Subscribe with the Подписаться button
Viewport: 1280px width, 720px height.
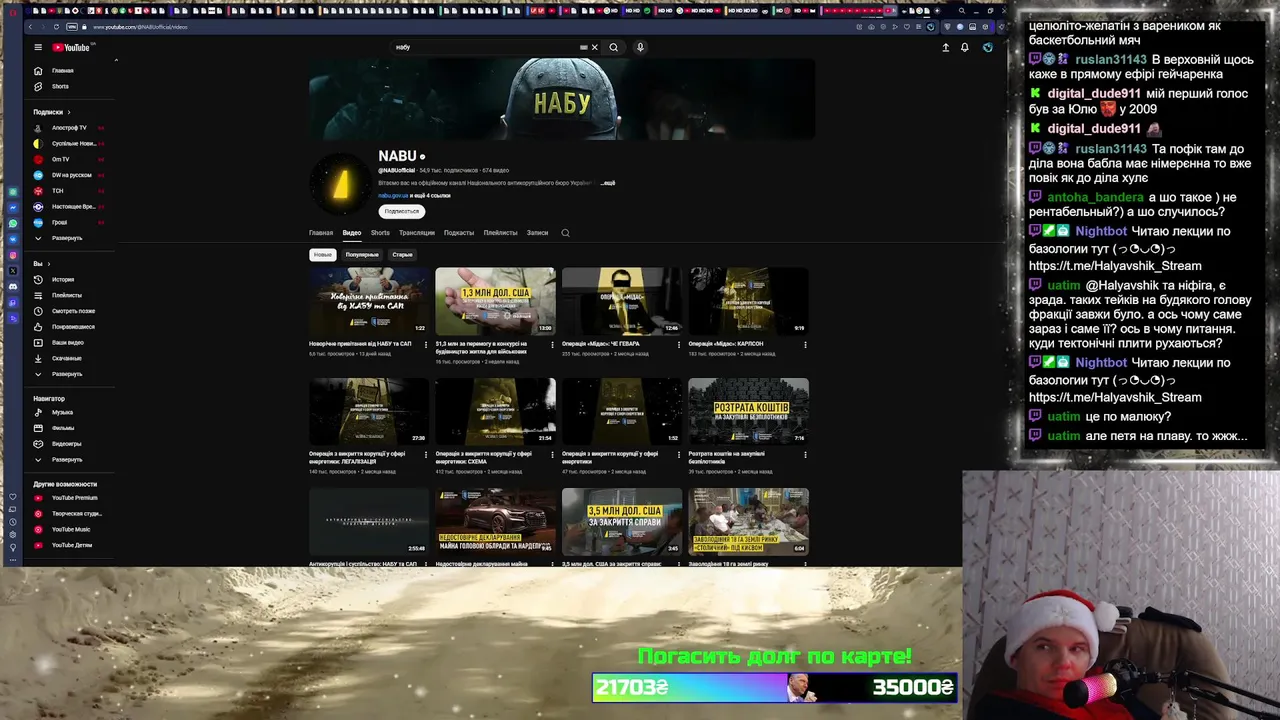pyautogui.click(x=402, y=211)
